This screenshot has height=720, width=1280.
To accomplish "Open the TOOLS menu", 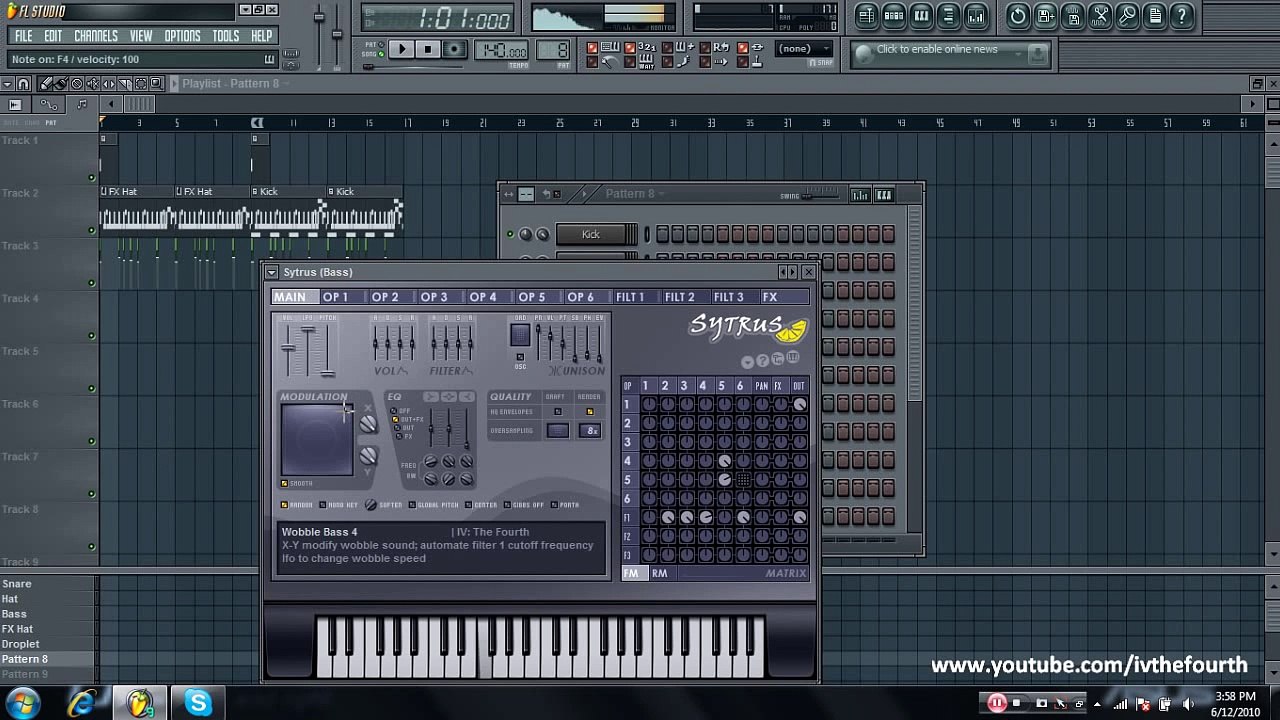I will point(226,36).
